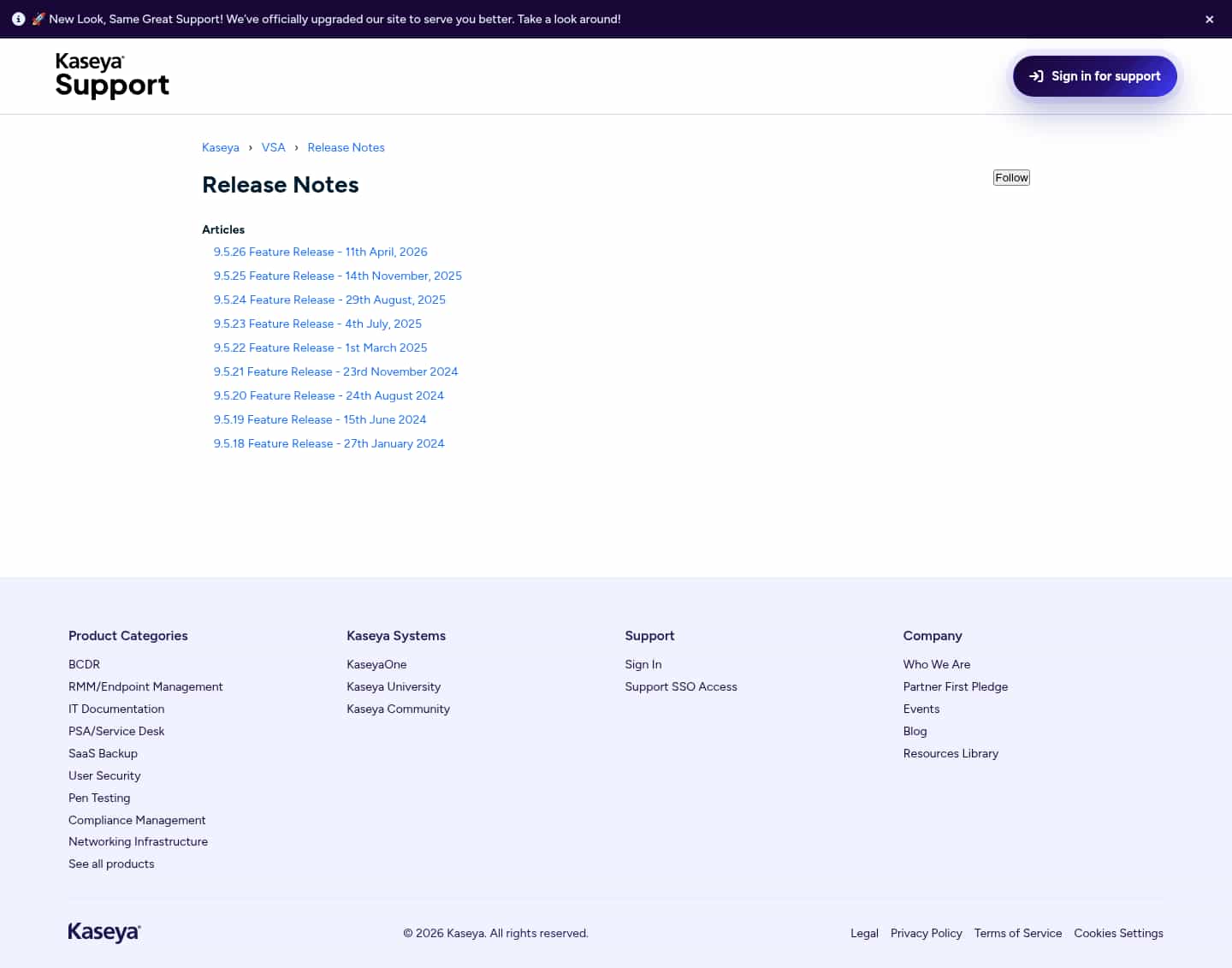Click the info icon in the banner
Viewport: 1232px width, 968px height.
pos(18,19)
